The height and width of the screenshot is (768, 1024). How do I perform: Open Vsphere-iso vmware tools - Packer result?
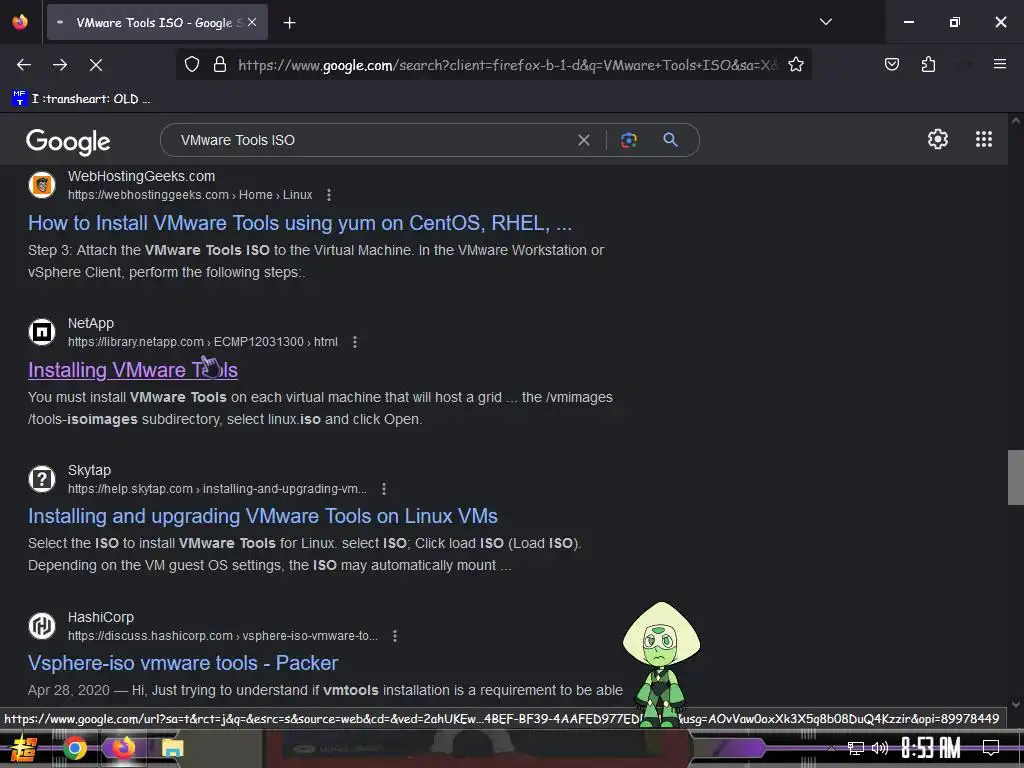tap(183, 663)
